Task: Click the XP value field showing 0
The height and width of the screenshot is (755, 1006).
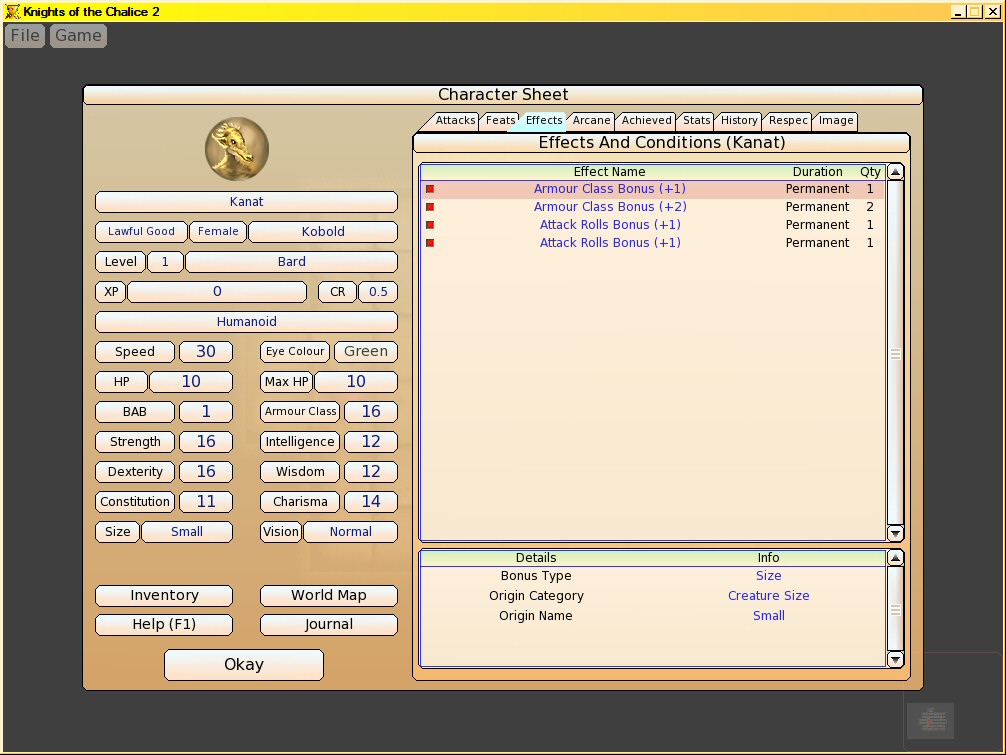Action: (x=217, y=292)
